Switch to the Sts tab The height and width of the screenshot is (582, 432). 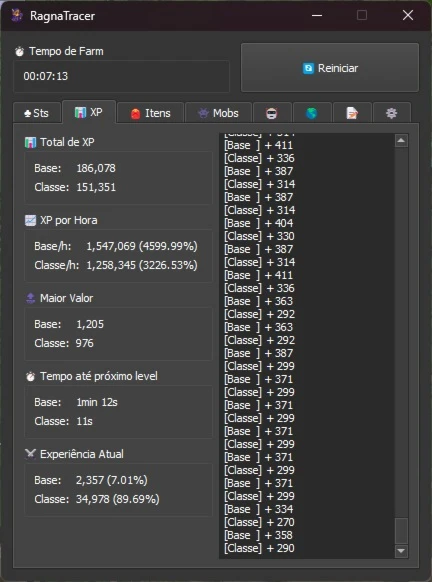point(37,113)
